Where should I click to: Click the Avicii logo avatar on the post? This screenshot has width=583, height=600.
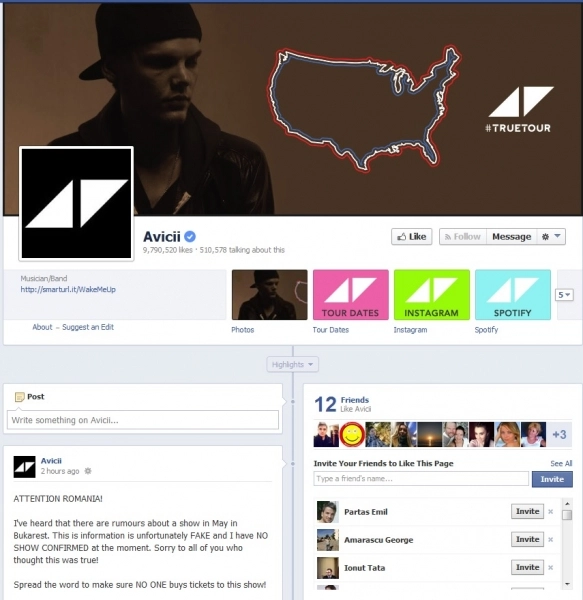pos(24,466)
